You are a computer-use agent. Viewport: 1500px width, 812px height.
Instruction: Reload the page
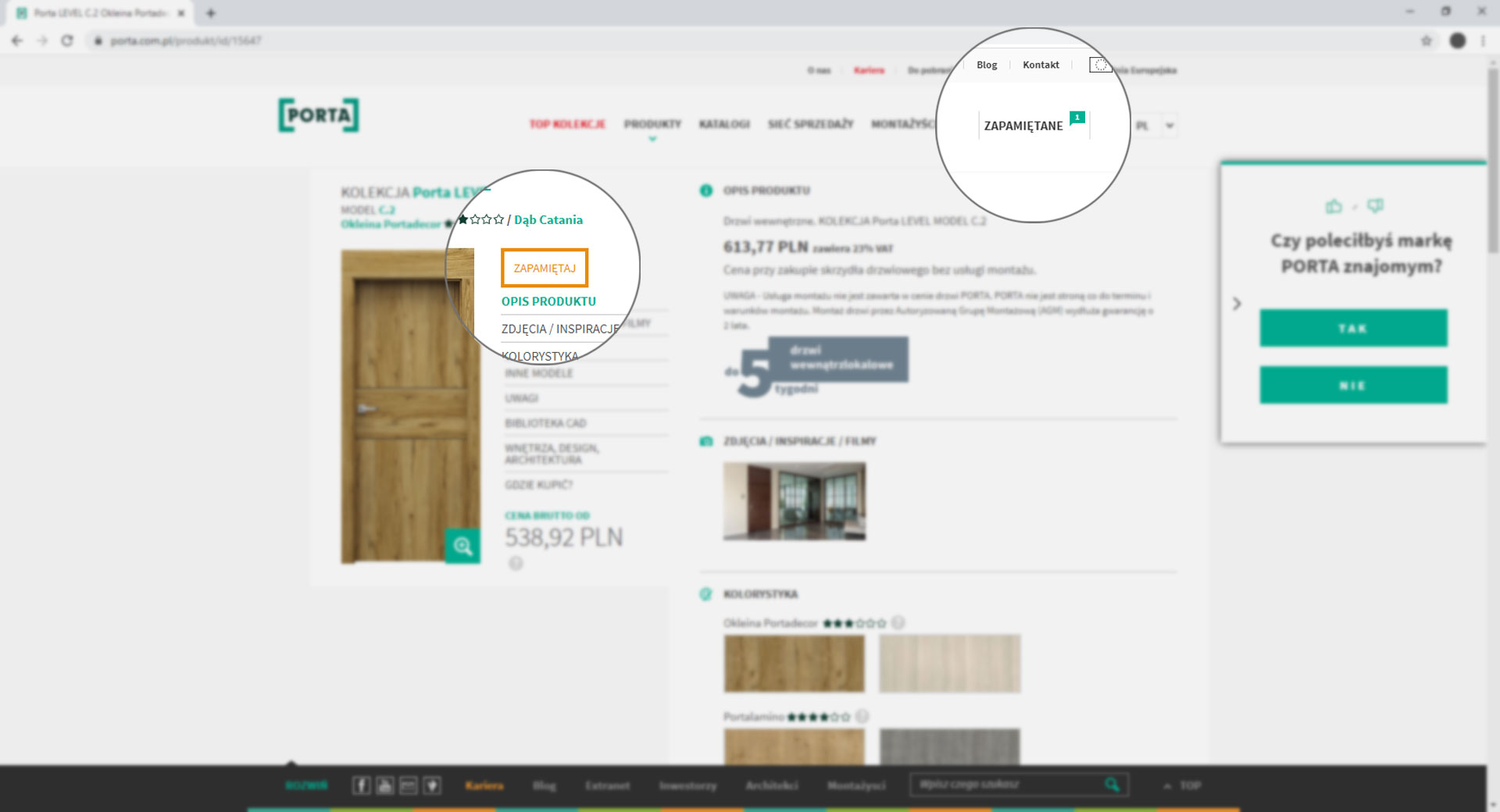coord(67,41)
